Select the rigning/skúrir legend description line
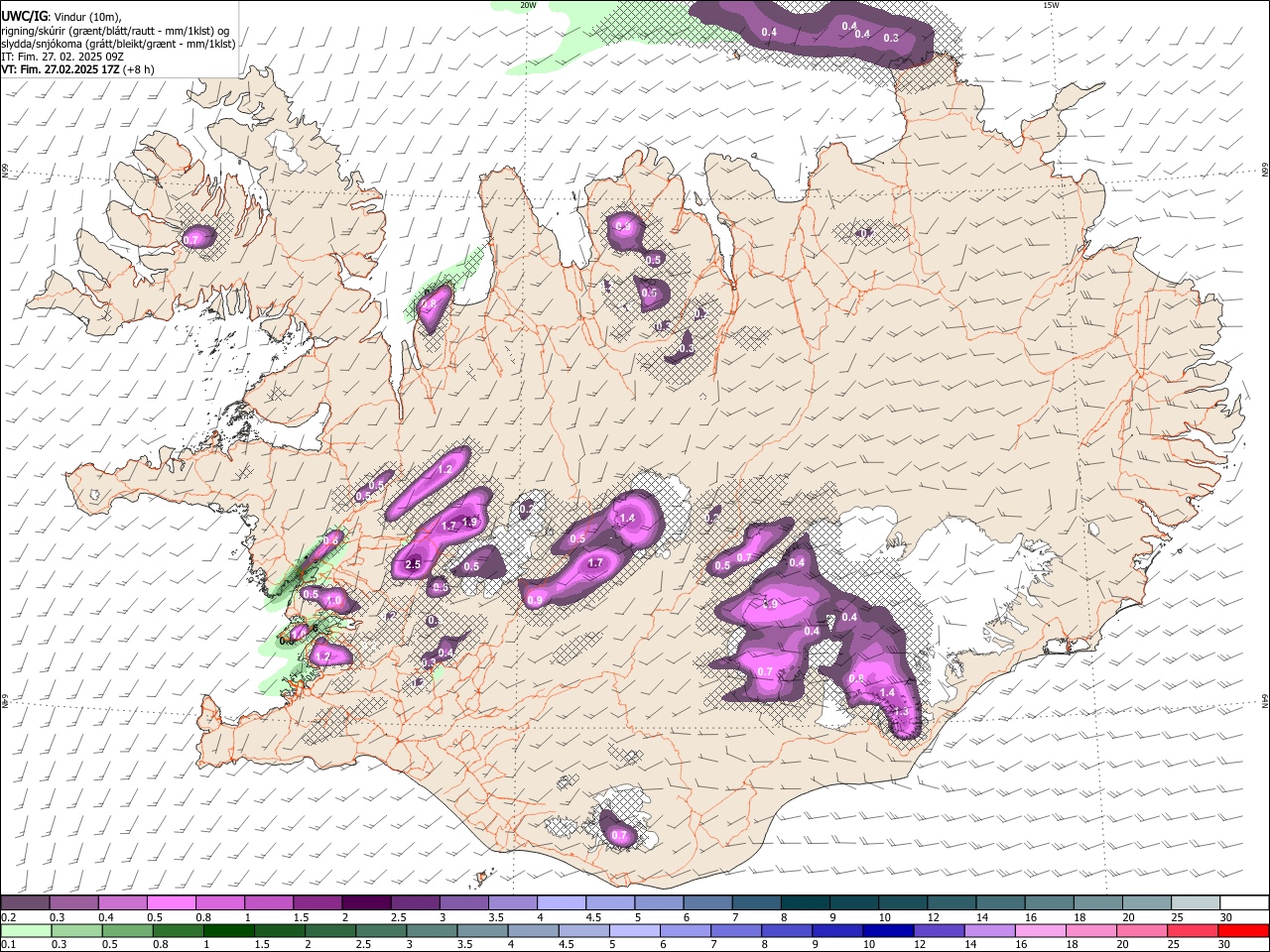The height and width of the screenshot is (952, 1270). click(x=115, y=30)
